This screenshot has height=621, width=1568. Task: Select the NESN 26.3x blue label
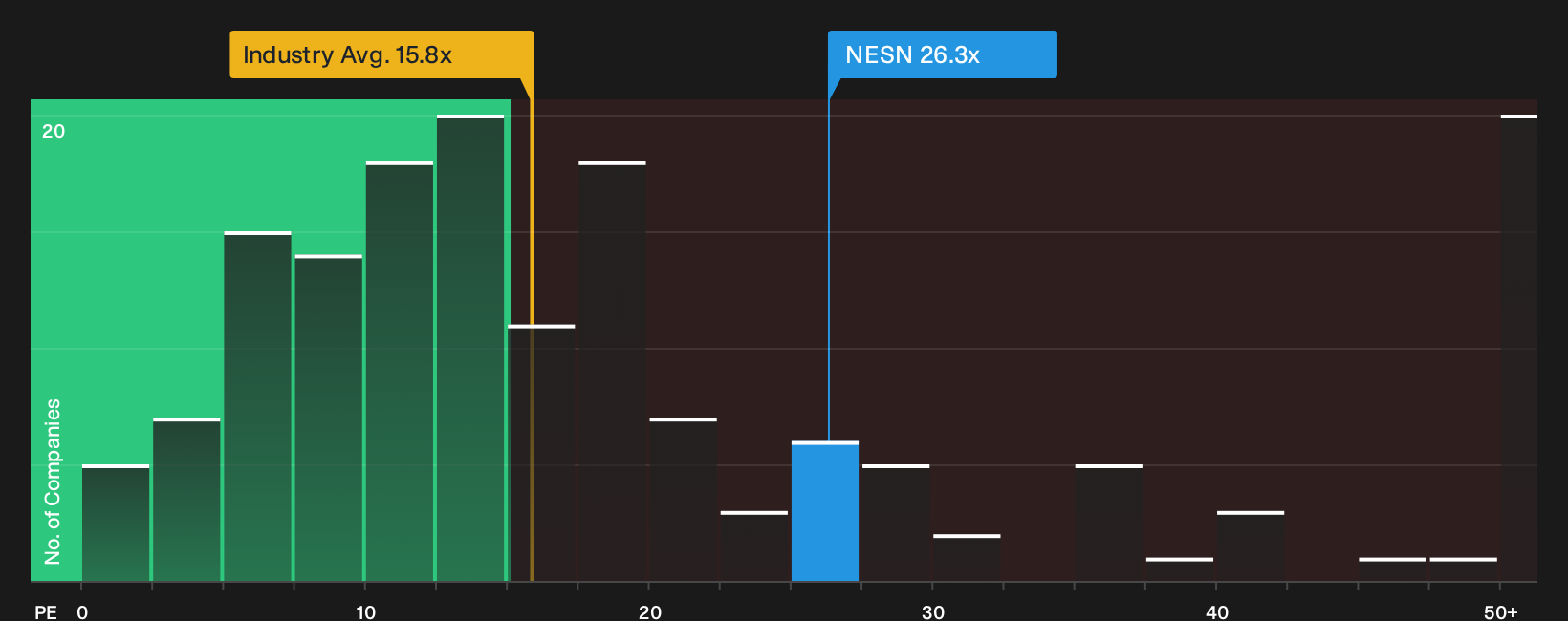942,54
